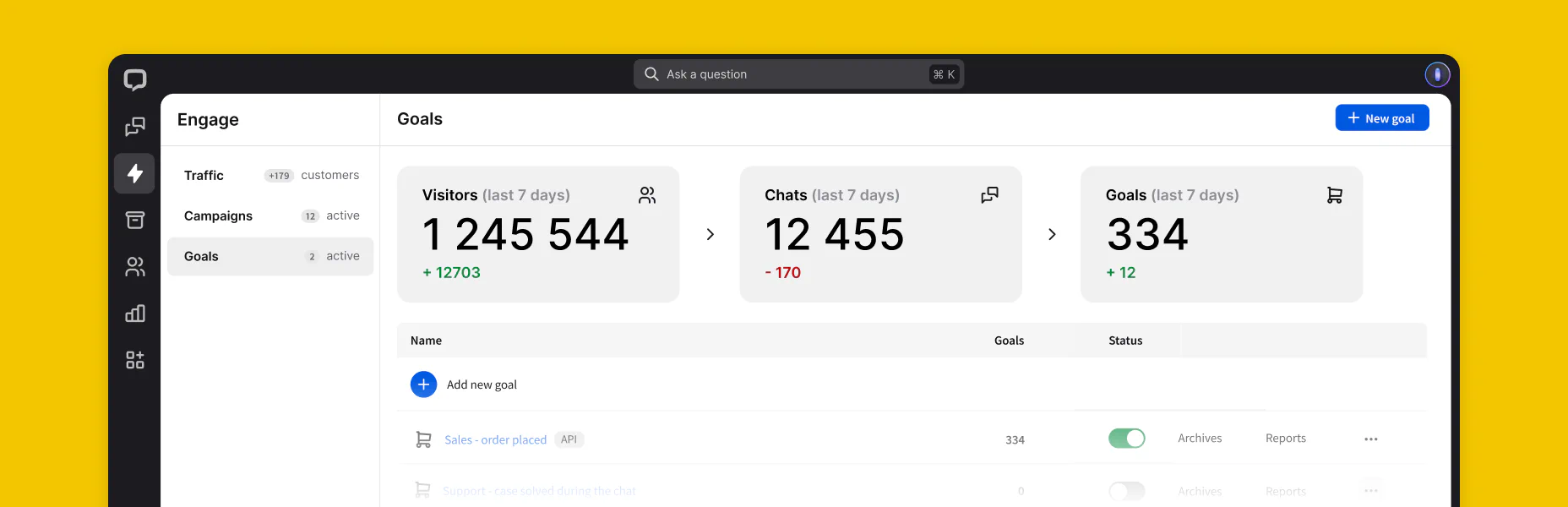Click the chevron between Chats and Goals

[1051, 234]
